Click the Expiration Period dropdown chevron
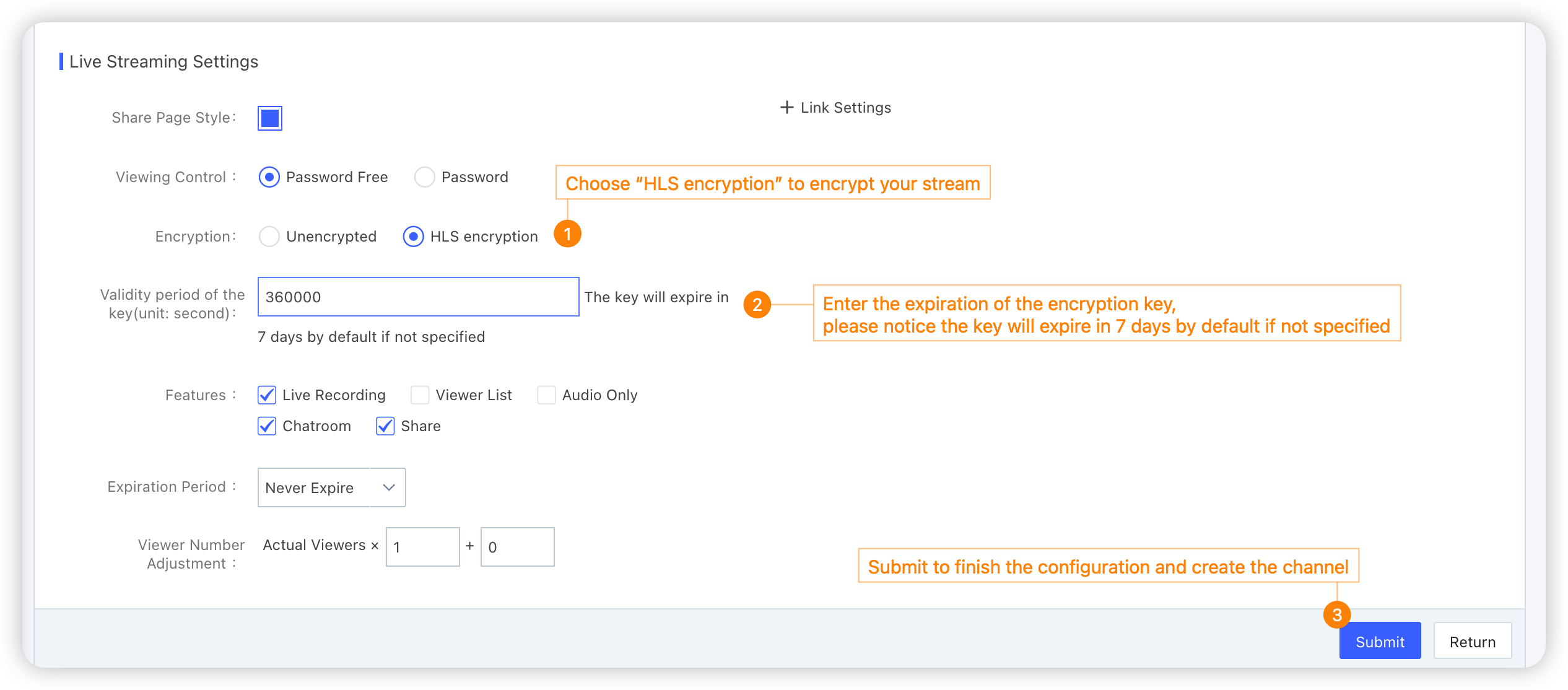This screenshot has width=1568, height=690. coord(389,487)
